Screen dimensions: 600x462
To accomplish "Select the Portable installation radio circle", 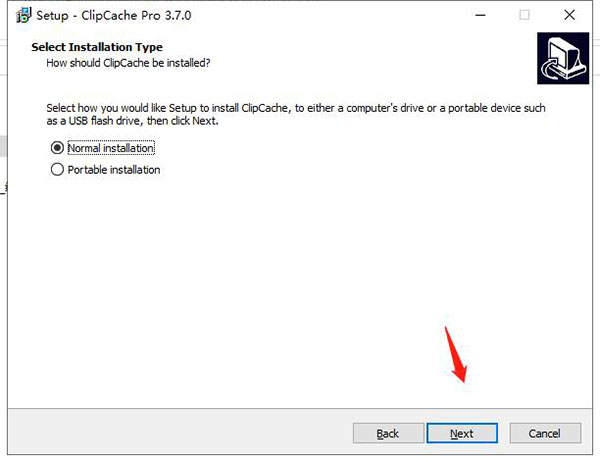I will pyautogui.click(x=56, y=170).
